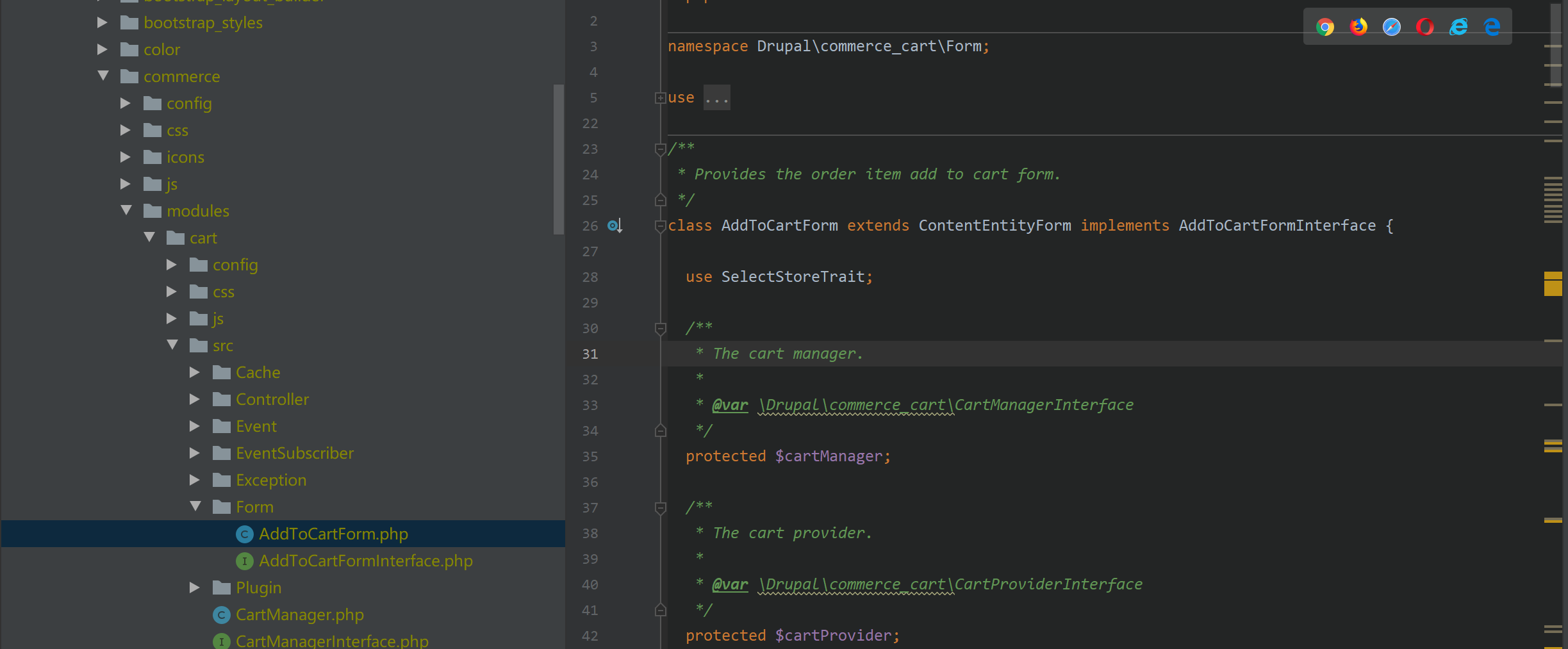Select AddToCartFormInterface.php in project tree
The width and height of the screenshot is (1568, 649).
(x=366, y=561)
